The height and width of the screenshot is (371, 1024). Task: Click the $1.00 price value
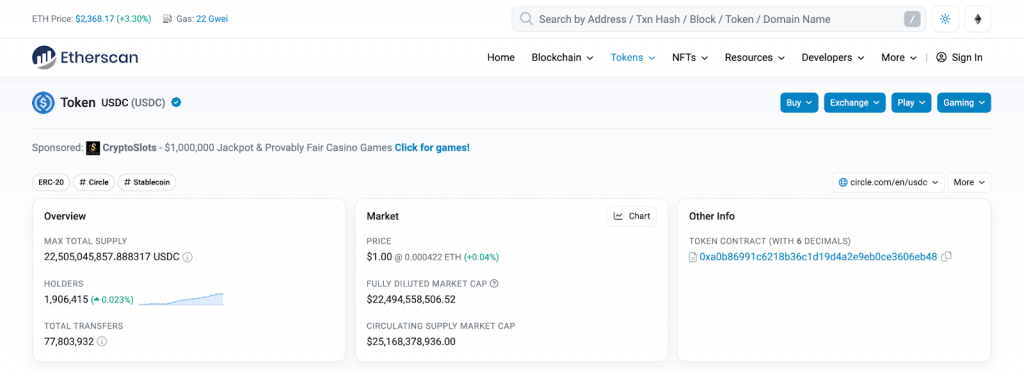(x=379, y=257)
